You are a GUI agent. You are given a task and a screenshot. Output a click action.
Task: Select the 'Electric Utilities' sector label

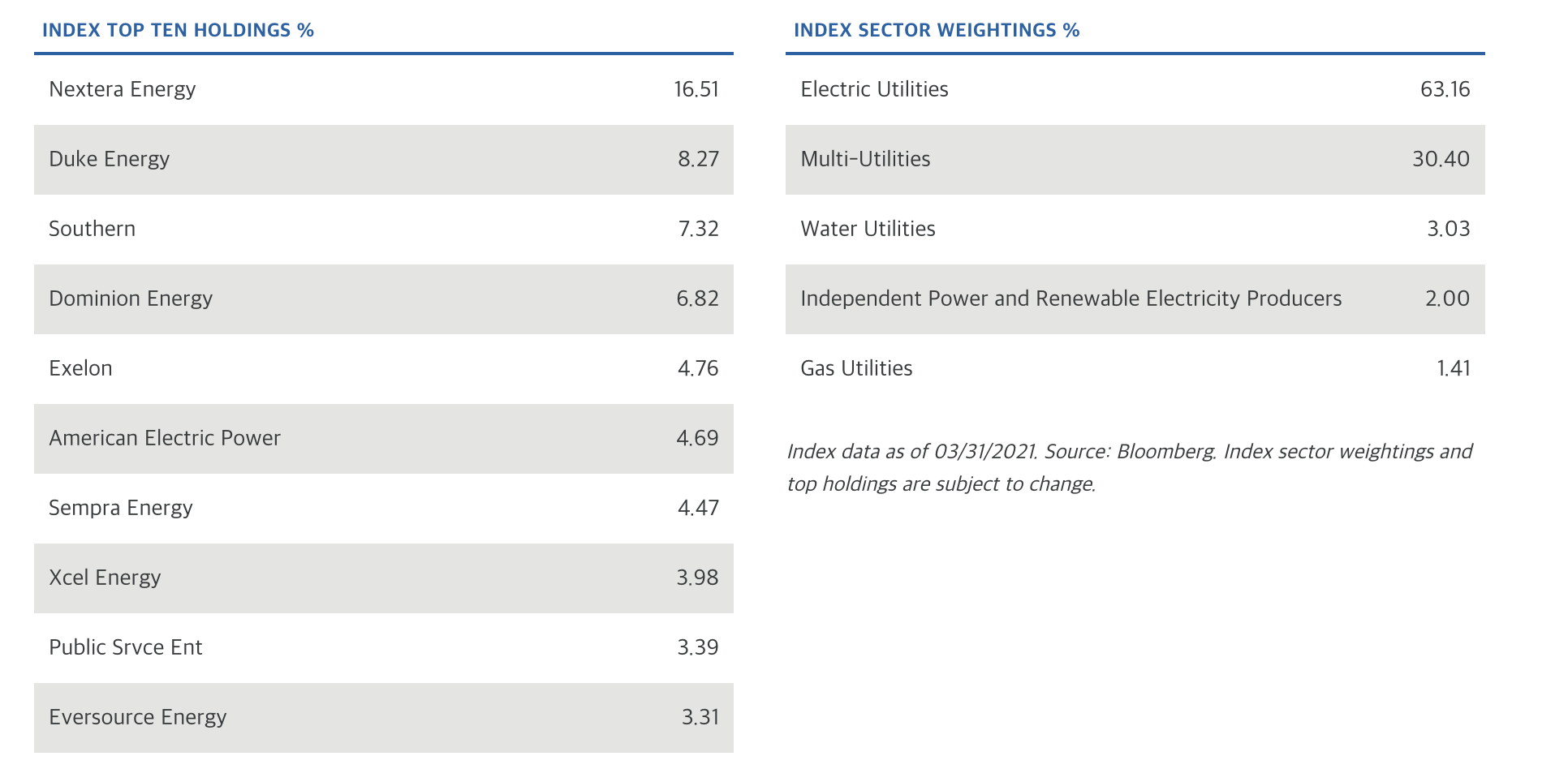(875, 89)
